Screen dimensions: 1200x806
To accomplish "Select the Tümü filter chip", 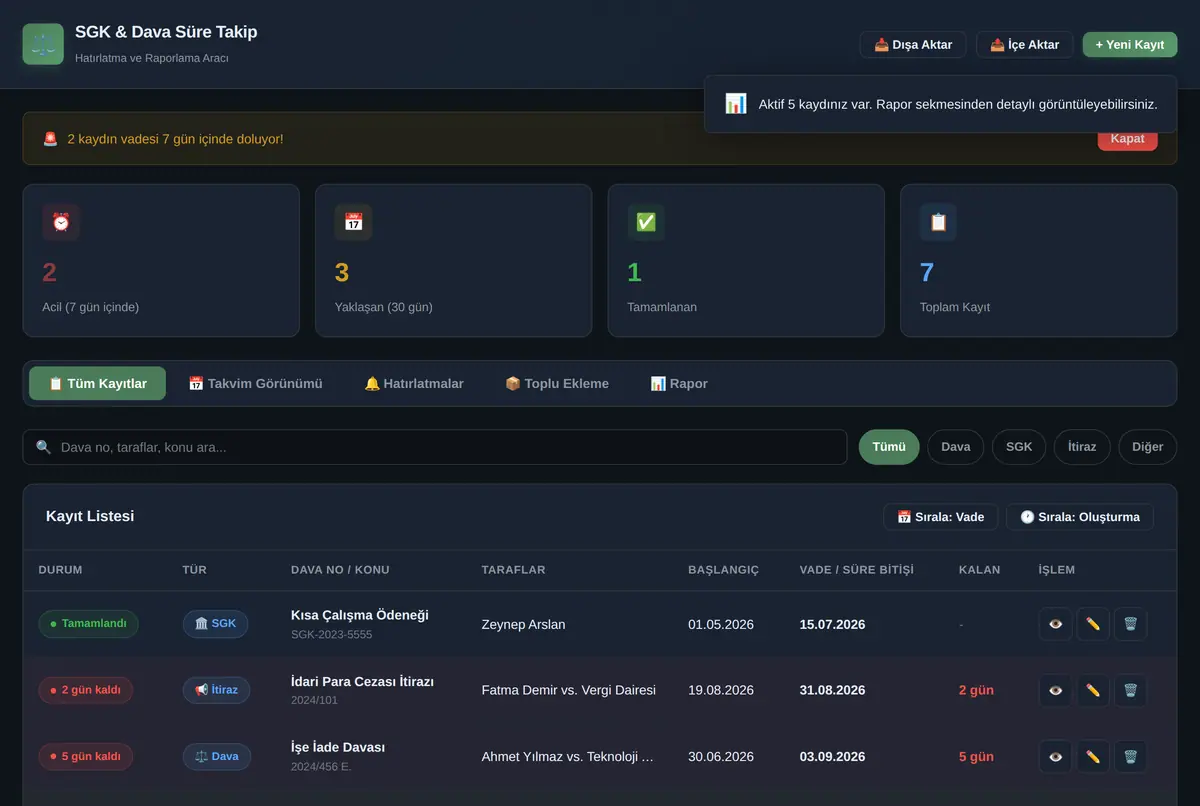I will [889, 447].
